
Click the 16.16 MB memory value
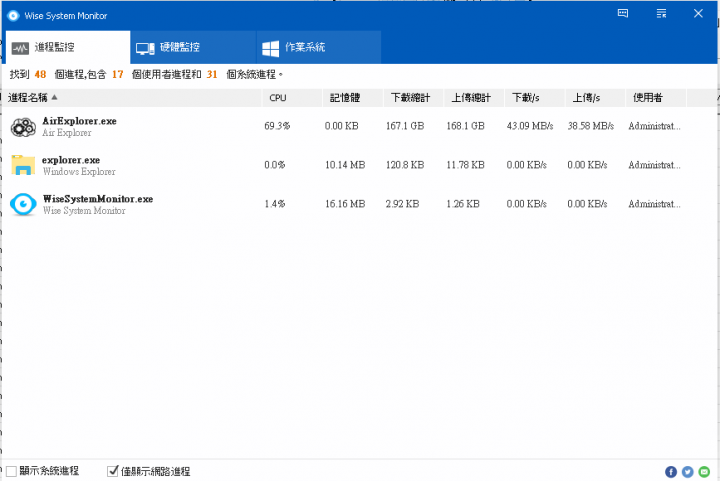point(345,204)
